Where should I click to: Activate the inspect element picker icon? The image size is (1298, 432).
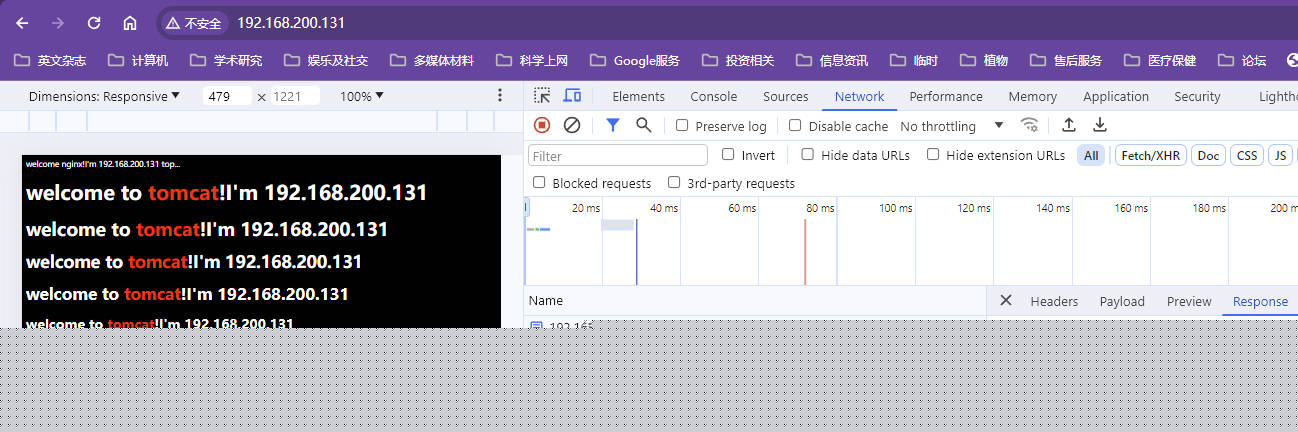542,96
